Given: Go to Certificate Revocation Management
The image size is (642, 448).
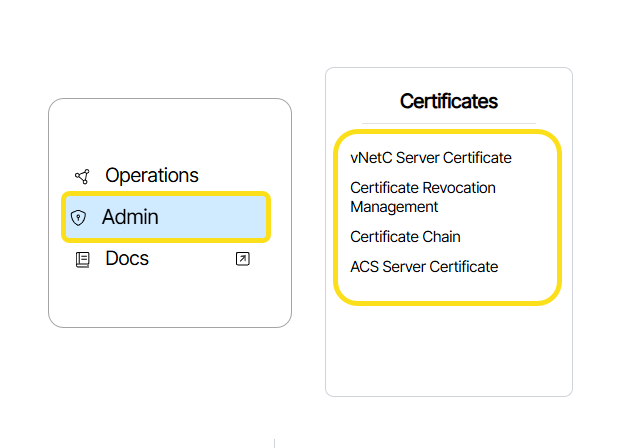Looking at the screenshot, I should (x=422, y=197).
